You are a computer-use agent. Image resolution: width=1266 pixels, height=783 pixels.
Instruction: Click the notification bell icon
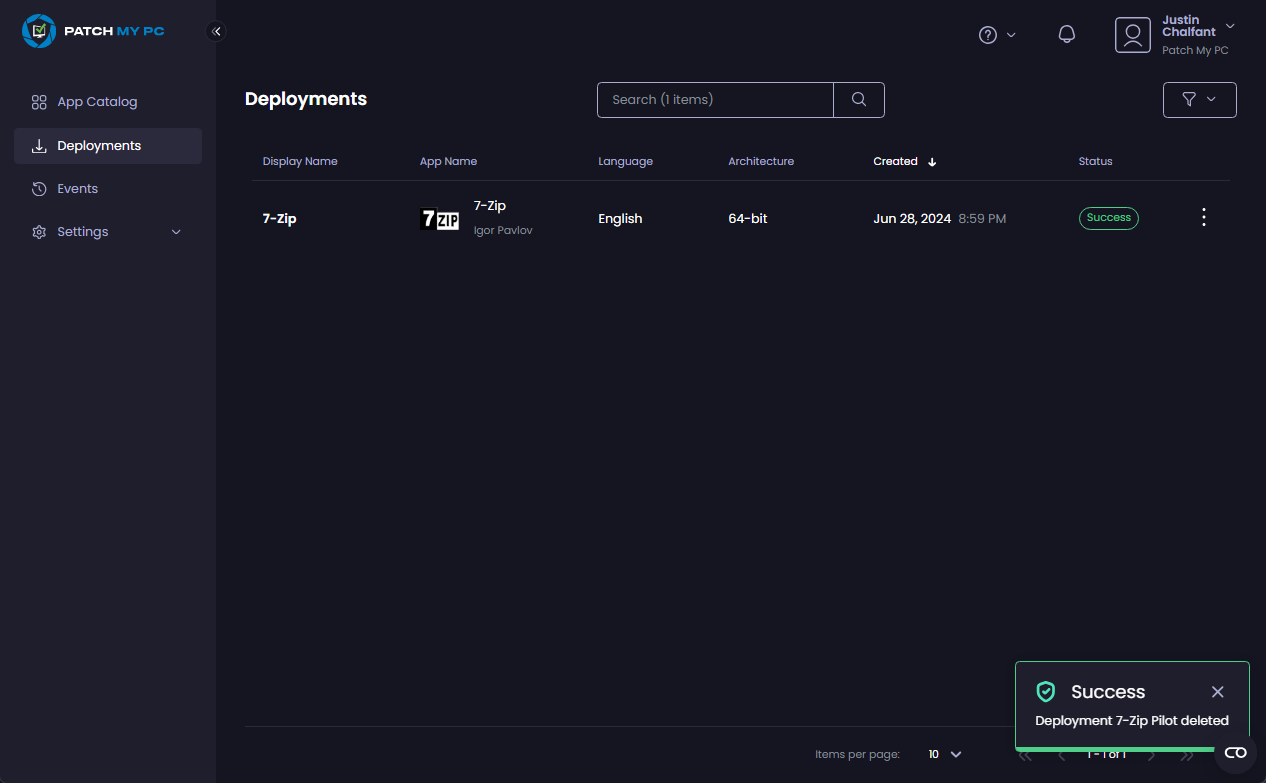coord(1066,35)
